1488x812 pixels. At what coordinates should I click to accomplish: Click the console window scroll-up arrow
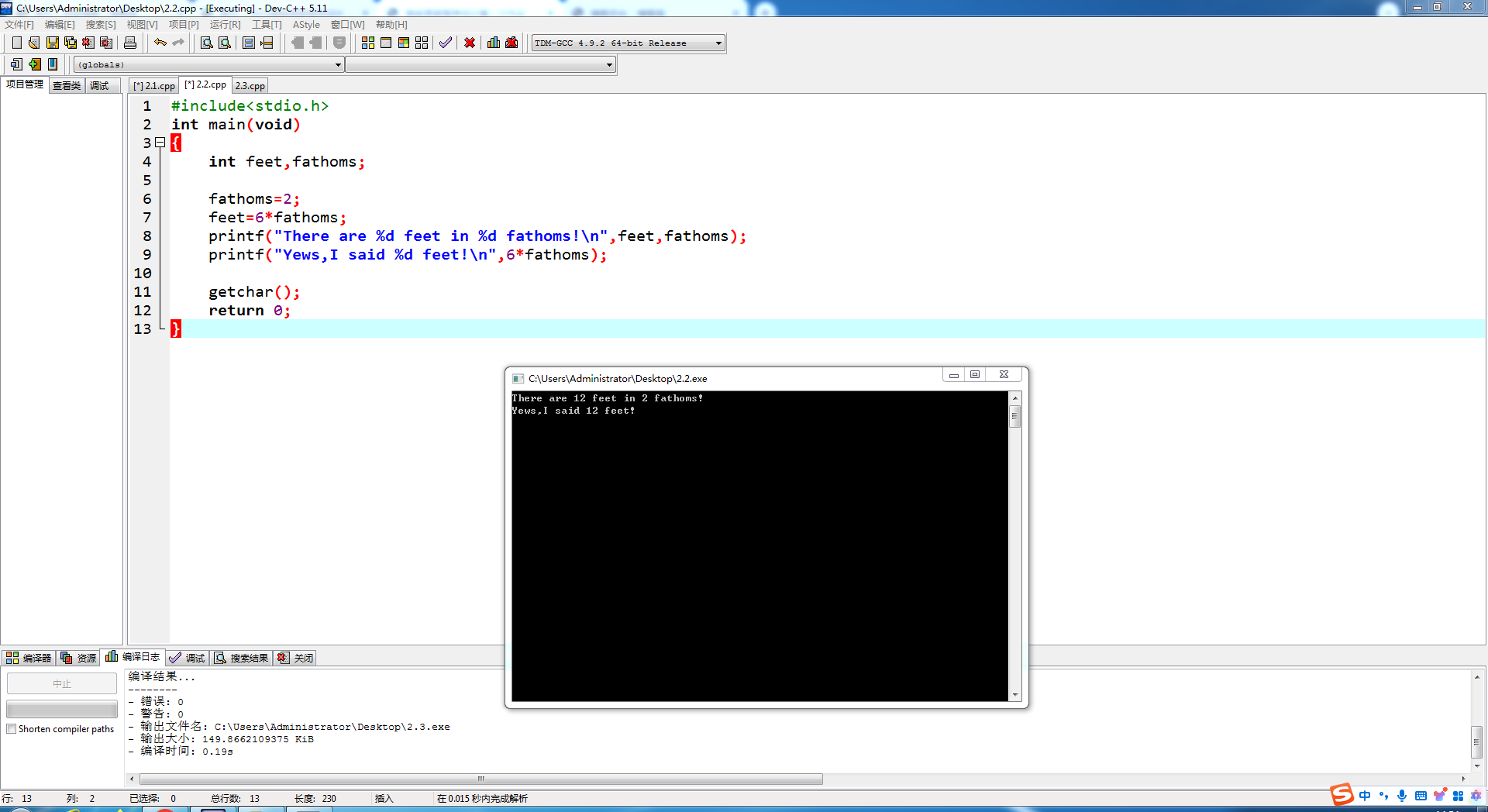coord(1015,398)
